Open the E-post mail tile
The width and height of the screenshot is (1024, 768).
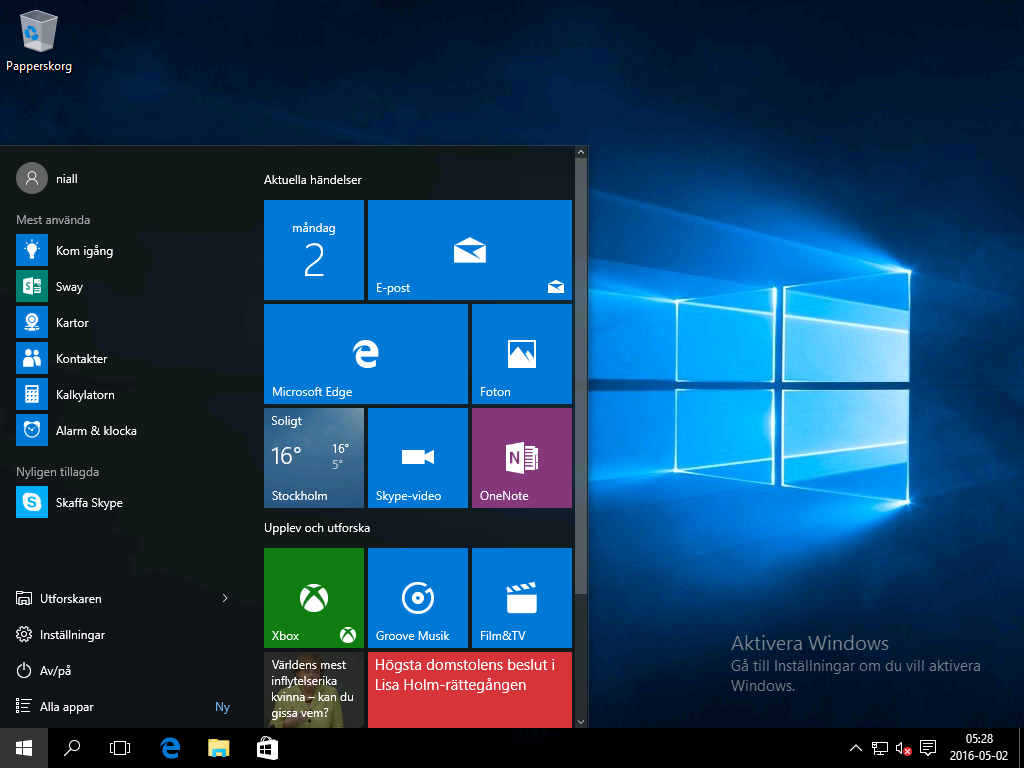point(470,249)
